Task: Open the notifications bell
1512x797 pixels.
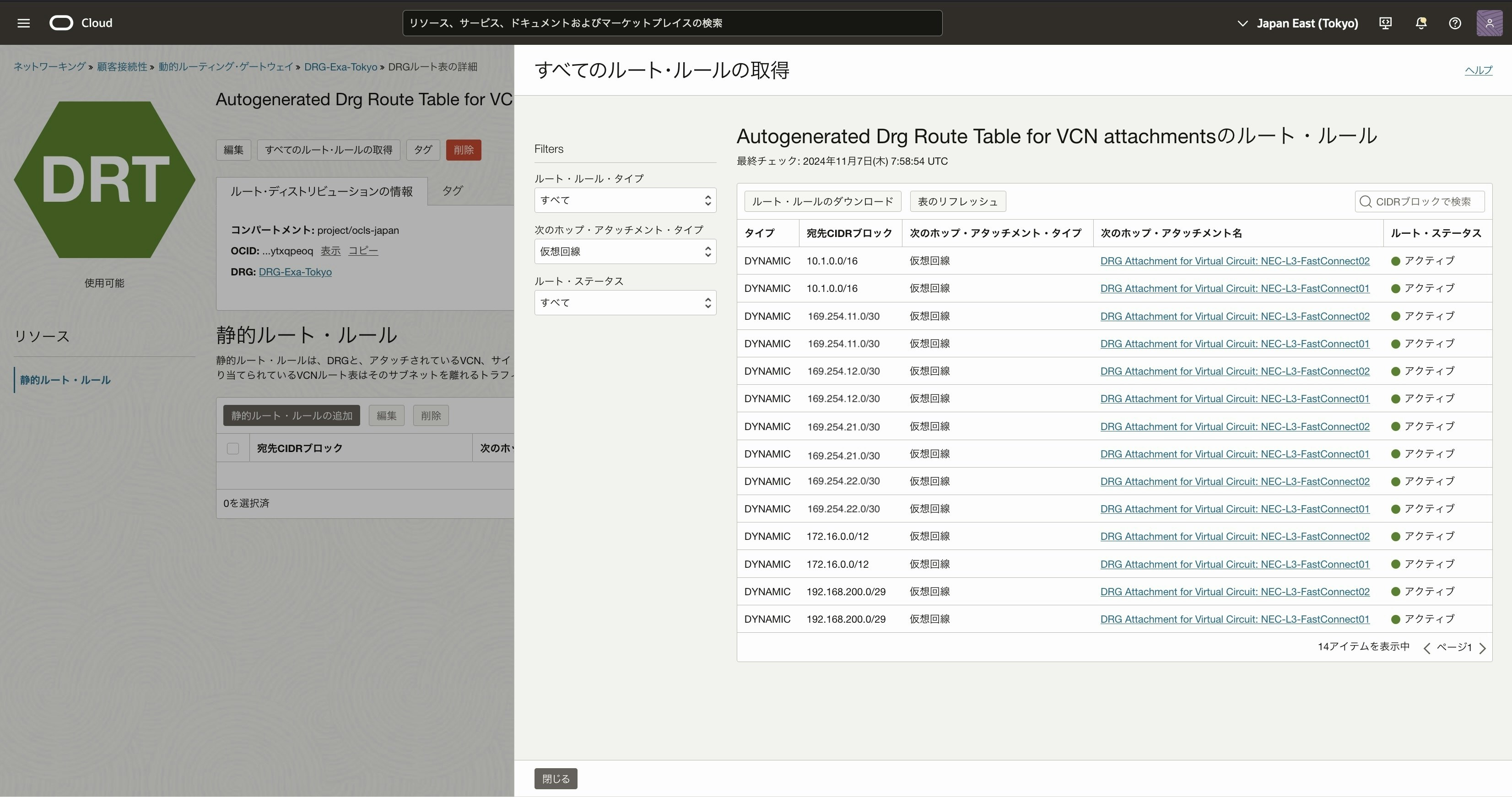Action: click(x=1421, y=23)
